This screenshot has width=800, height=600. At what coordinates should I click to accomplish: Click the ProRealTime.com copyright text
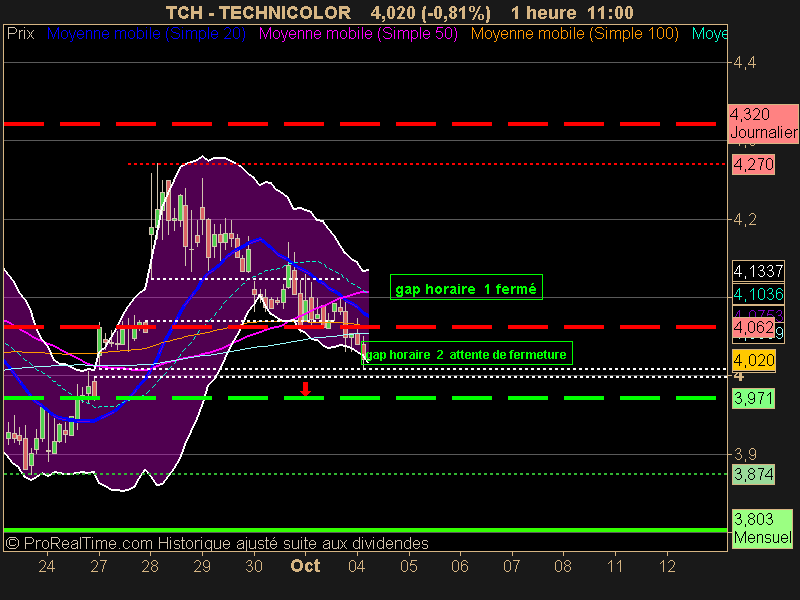click(217, 543)
